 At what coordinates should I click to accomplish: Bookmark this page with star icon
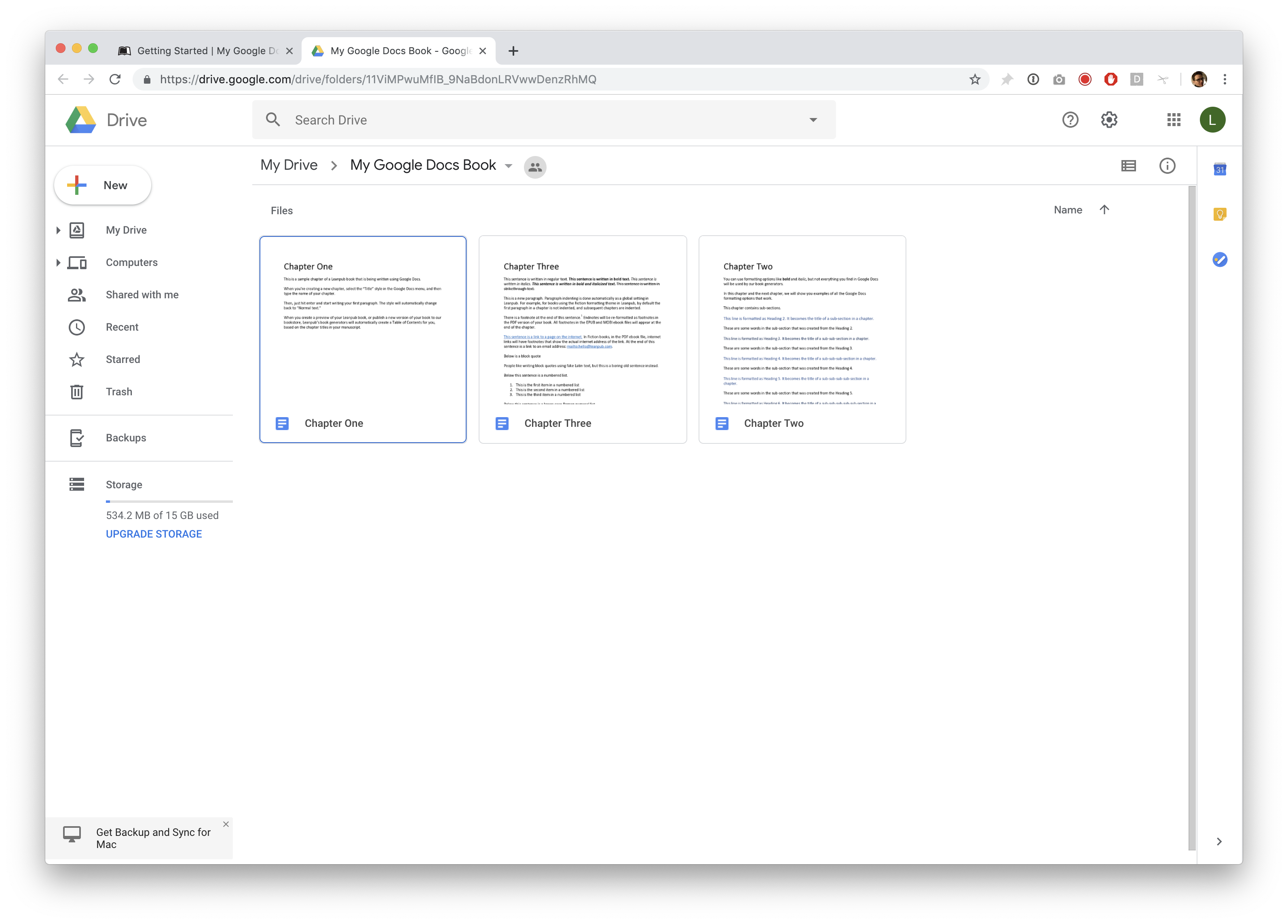click(x=975, y=80)
